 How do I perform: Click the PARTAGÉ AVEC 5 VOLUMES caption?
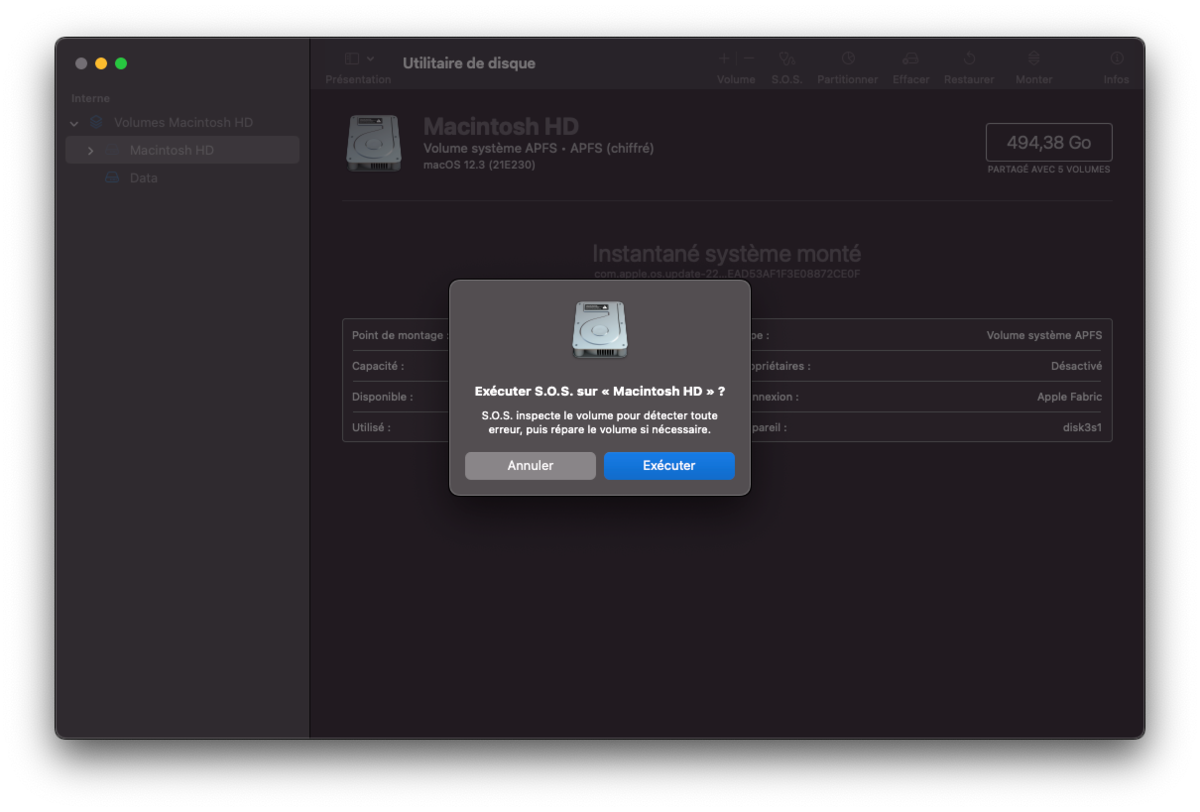coord(1048,170)
